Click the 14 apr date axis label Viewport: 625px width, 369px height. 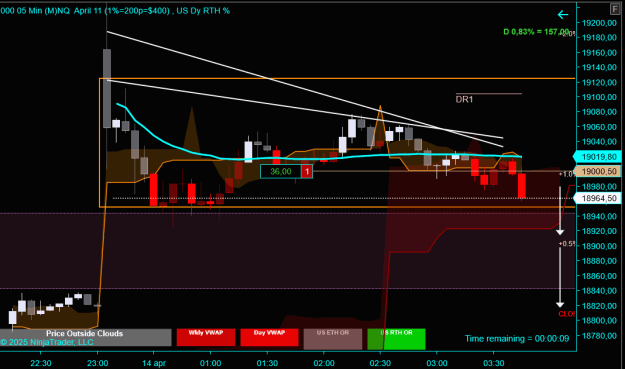pos(154,363)
